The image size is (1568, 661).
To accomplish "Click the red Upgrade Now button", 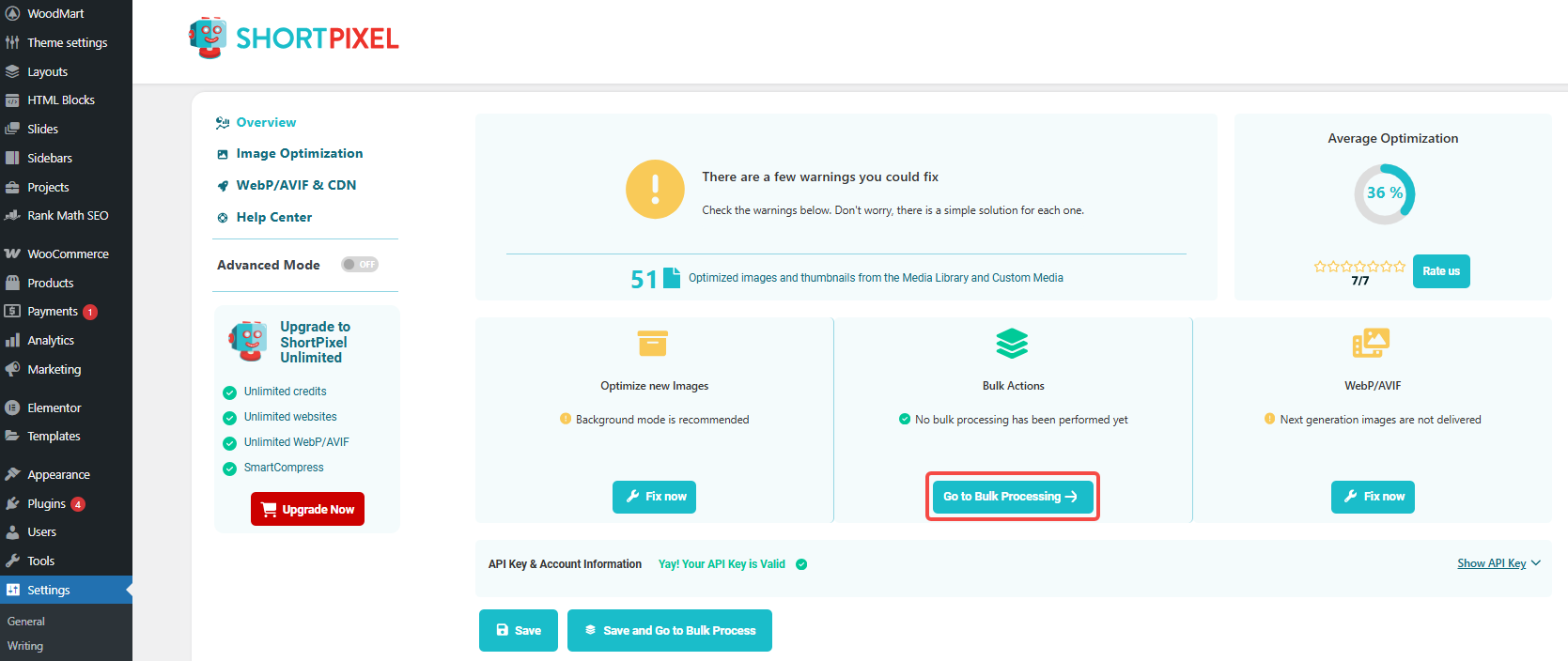I will [x=307, y=509].
